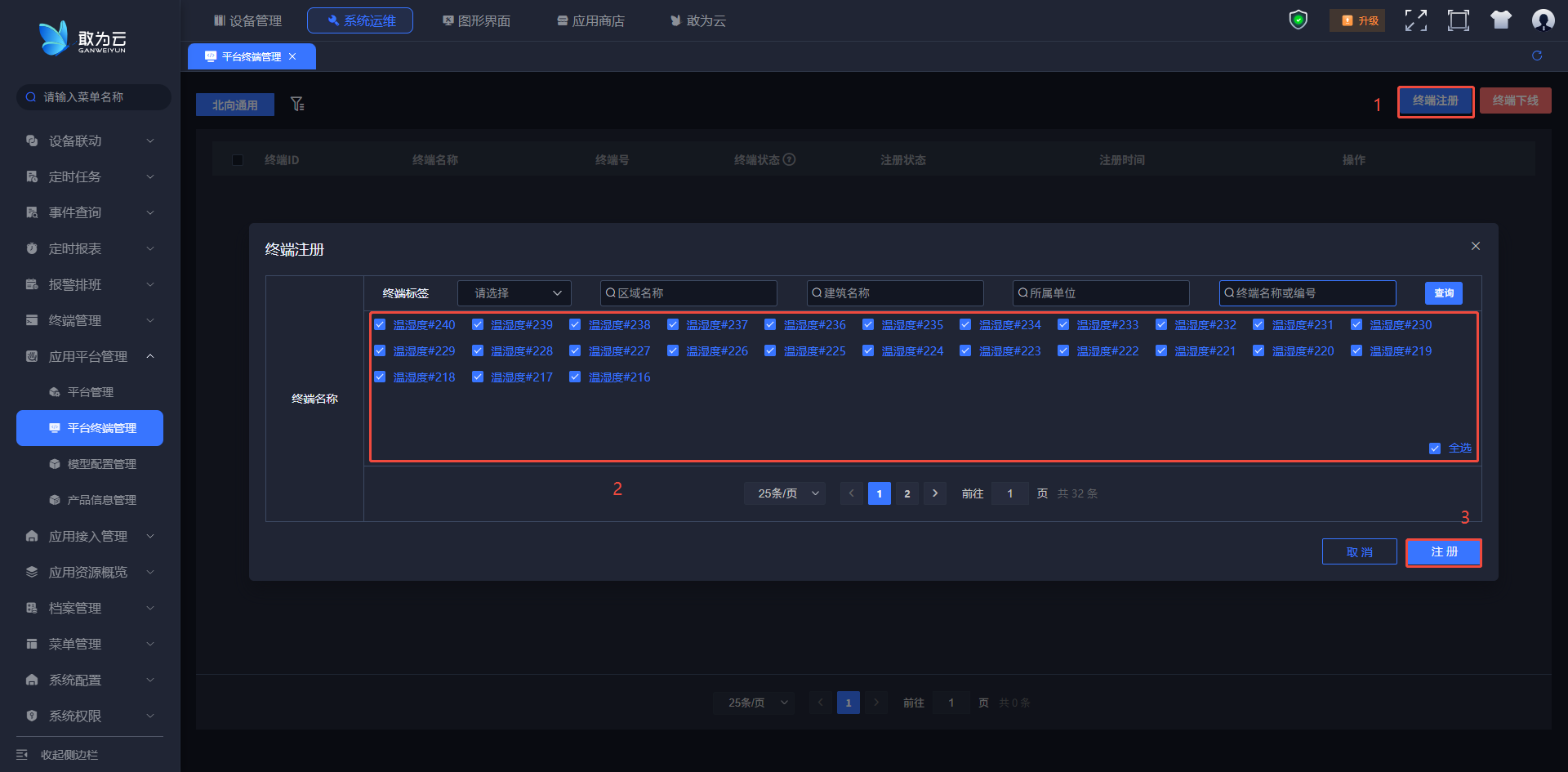Uncheck the 温湿度#216 checkbox
Image resolution: width=1568 pixels, height=772 pixels.
575,377
